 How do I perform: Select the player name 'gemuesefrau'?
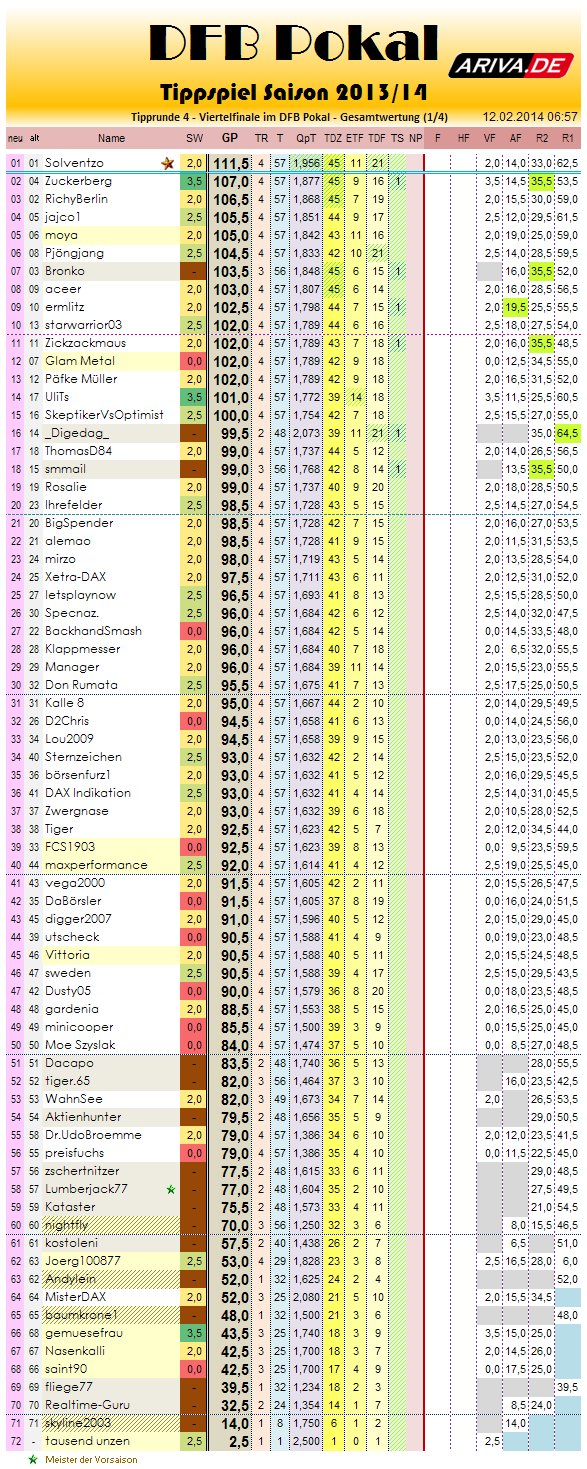point(82,1333)
